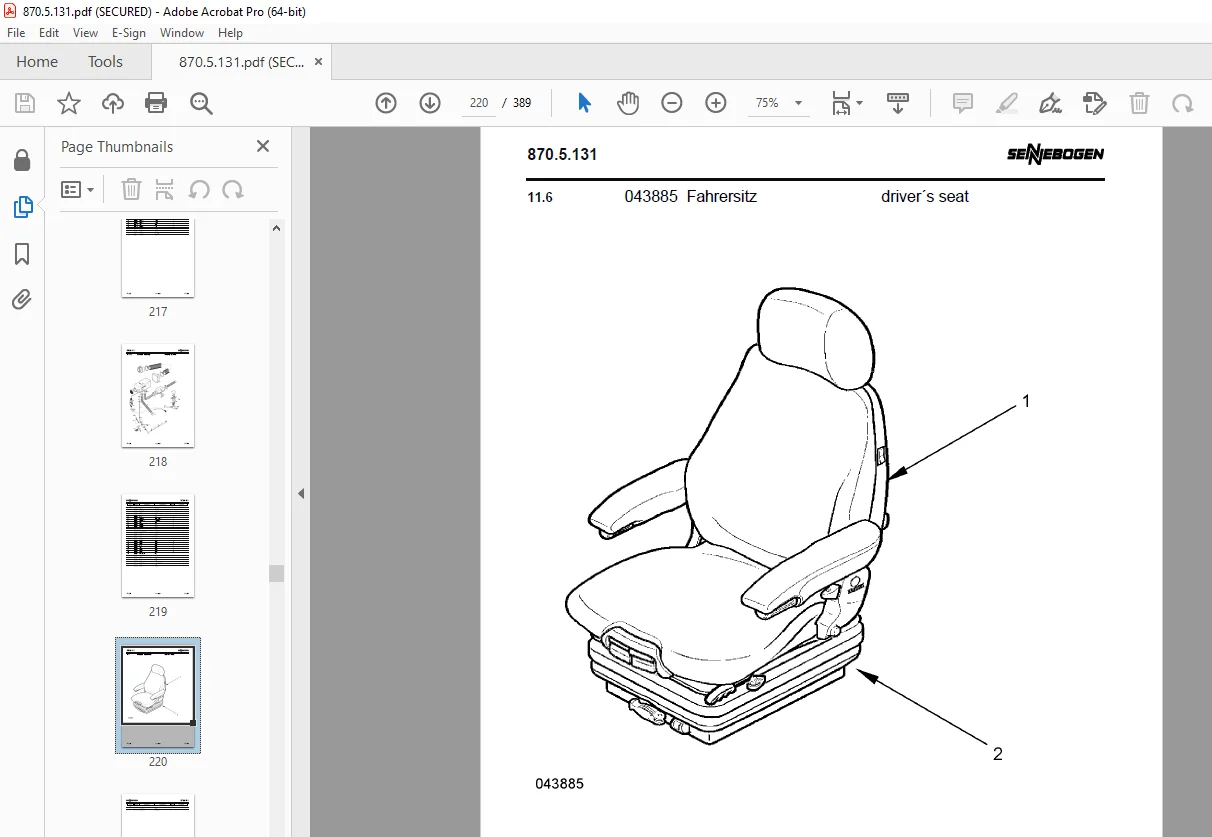Select page 218 thumbnail
Image resolution: width=1212 pixels, height=837 pixels.
(158, 396)
